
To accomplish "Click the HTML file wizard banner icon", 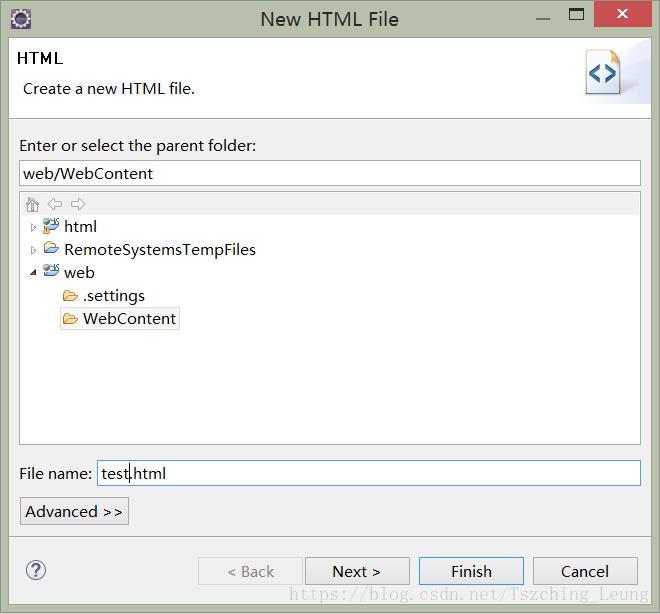I will [603, 72].
